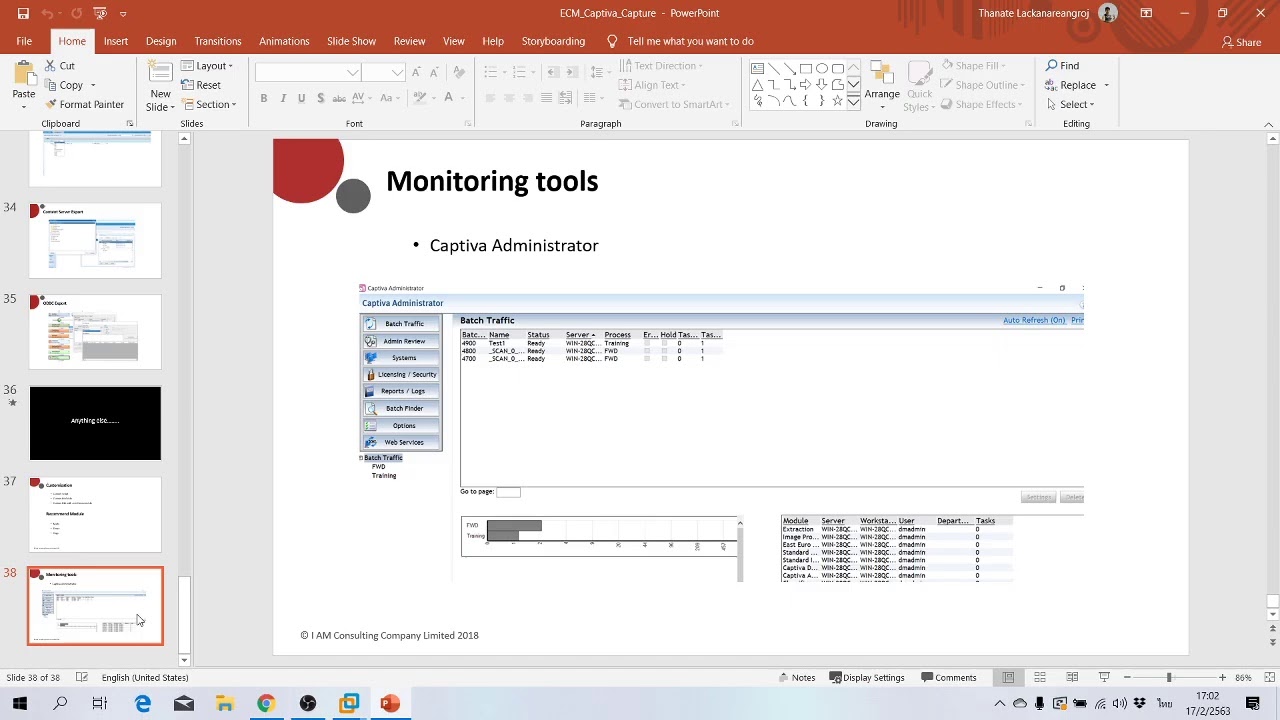This screenshot has height=720, width=1280.
Task: Customize Quick Access Toolbar dropdown
Action: tap(123, 13)
